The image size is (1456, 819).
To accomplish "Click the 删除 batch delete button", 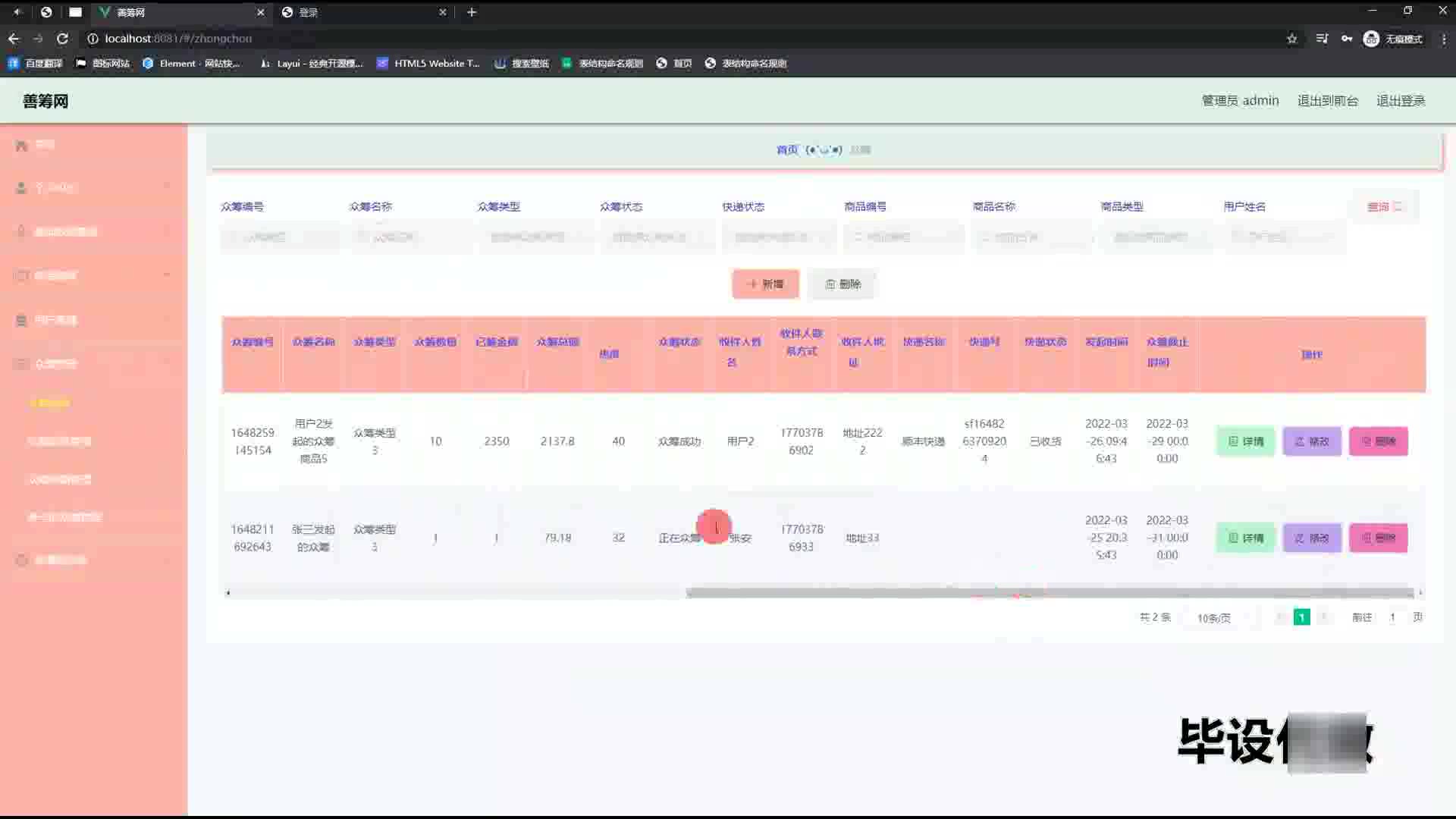I will (x=843, y=284).
